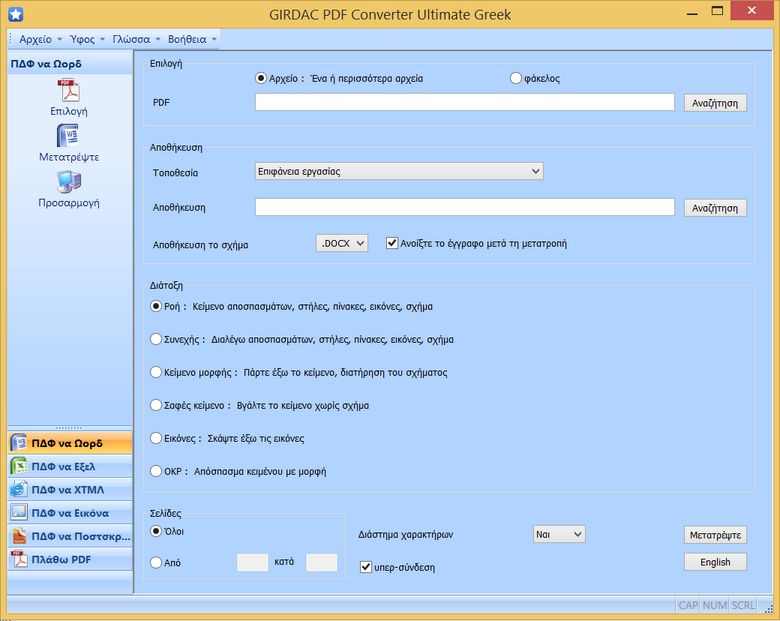
Task: Choose the Κείμενο μορφής layout option
Action: click(x=156, y=372)
